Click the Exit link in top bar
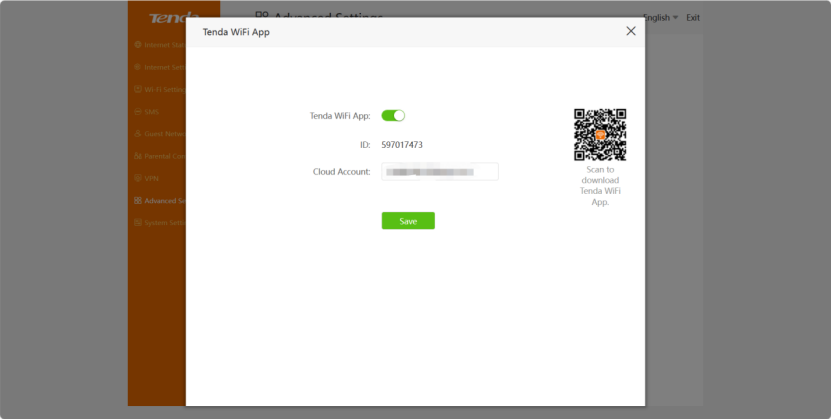The width and height of the screenshot is (831, 419). point(693,18)
